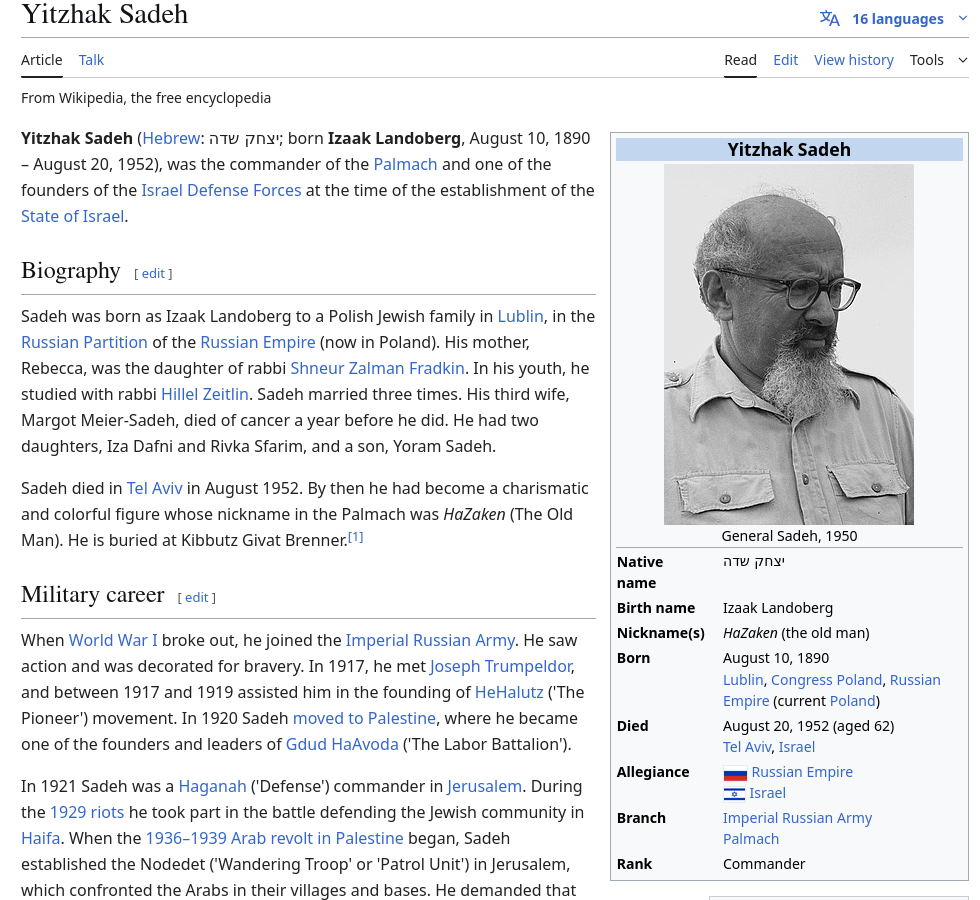Follow the moved to Palestine link
Image resolution: width=980 pixels, height=900 pixels.
tap(364, 718)
